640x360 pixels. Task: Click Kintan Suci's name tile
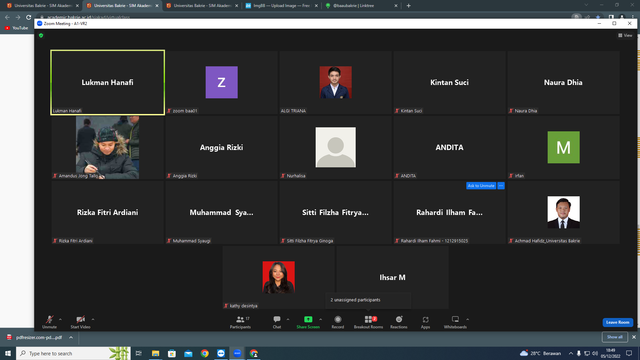tap(449, 82)
